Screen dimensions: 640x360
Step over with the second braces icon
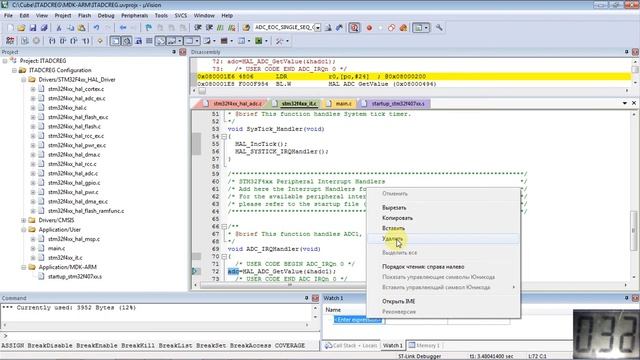pyautogui.click(x=63, y=41)
